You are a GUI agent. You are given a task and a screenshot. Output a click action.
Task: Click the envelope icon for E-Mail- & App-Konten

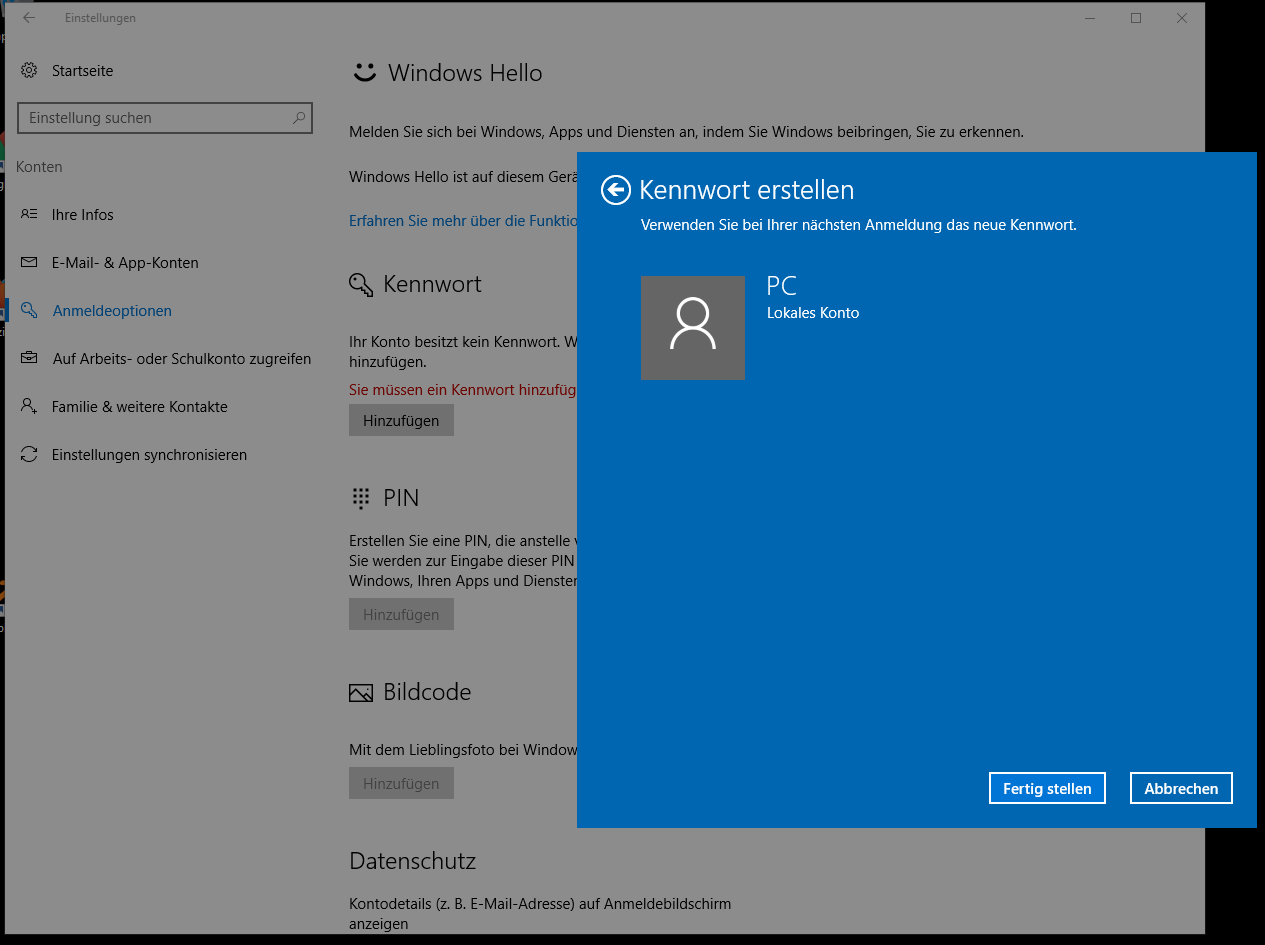click(x=29, y=262)
